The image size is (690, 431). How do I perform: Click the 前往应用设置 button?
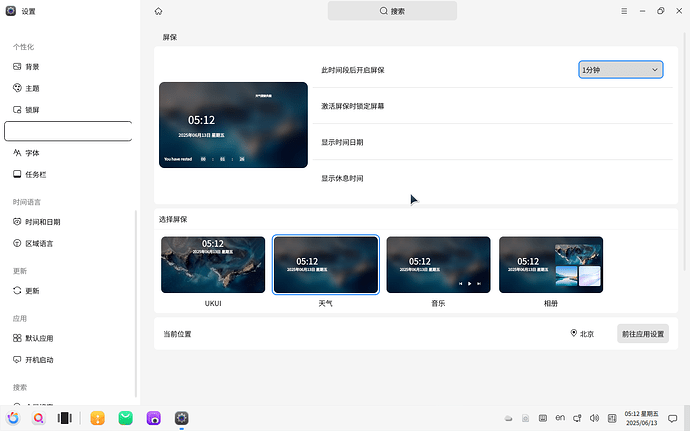pyautogui.click(x=641, y=334)
